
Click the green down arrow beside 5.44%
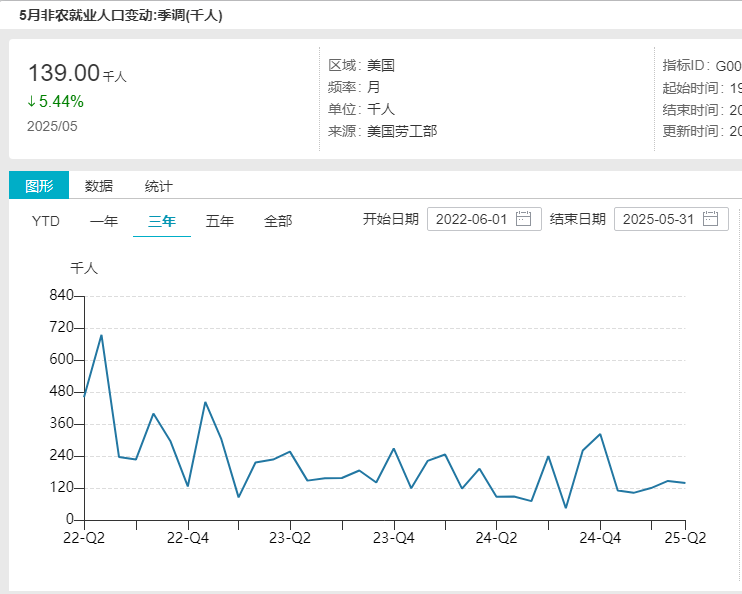coord(31,102)
